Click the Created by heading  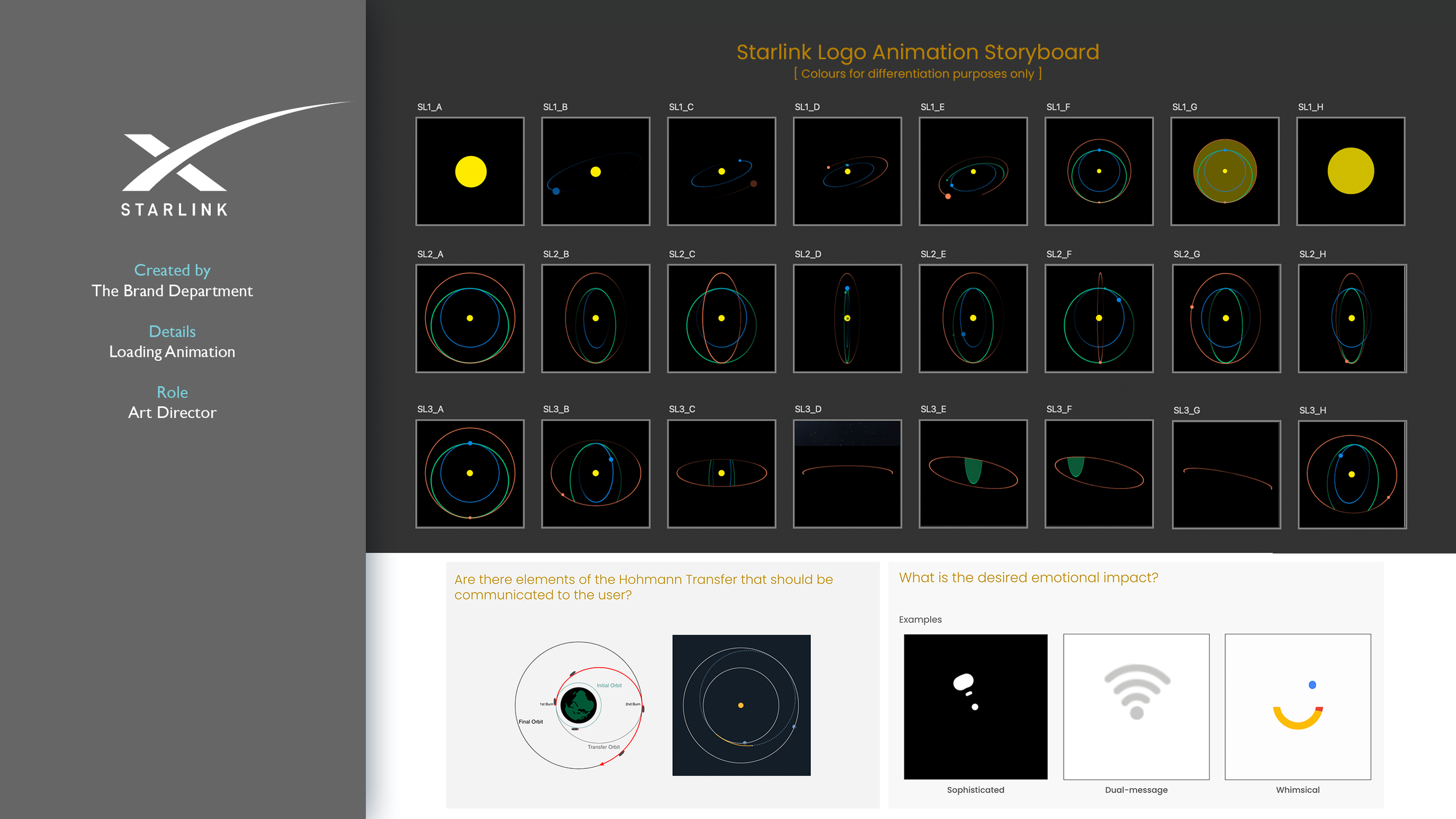coord(172,270)
